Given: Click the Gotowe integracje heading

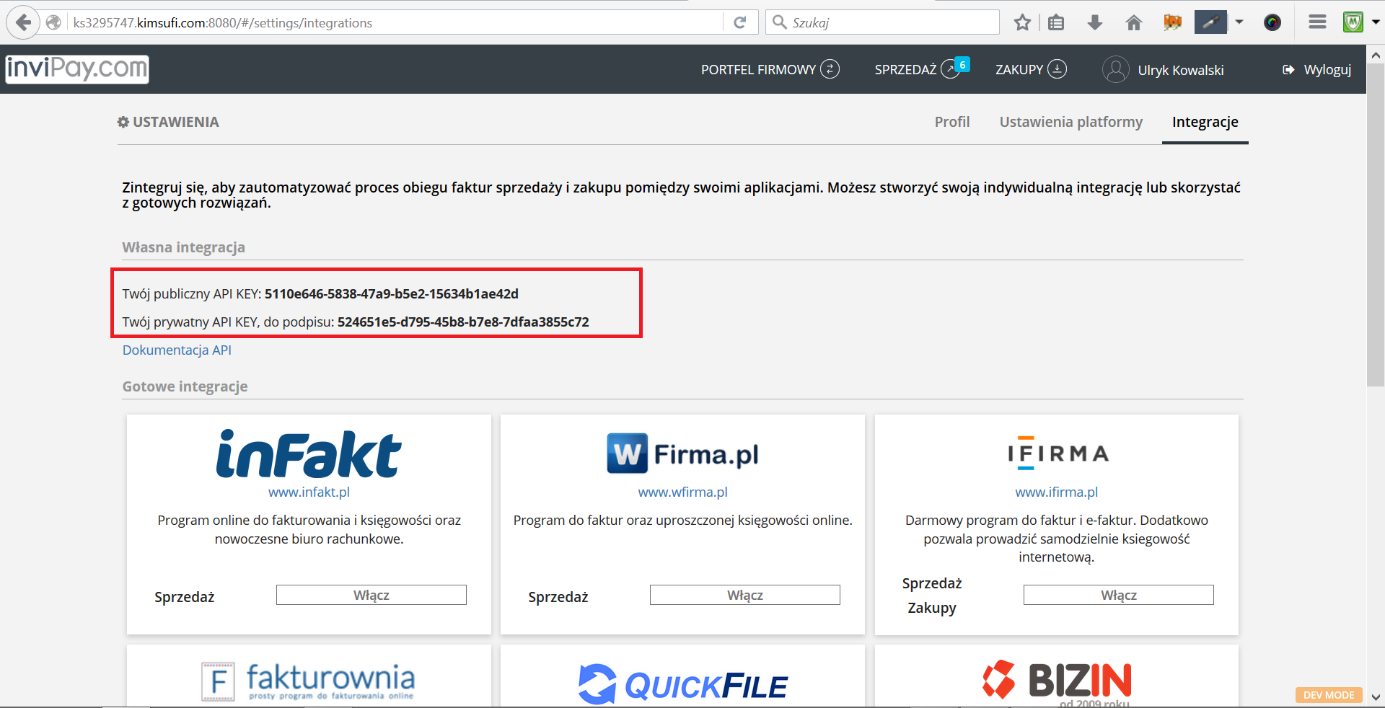Looking at the screenshot, I should click(185, 386).
